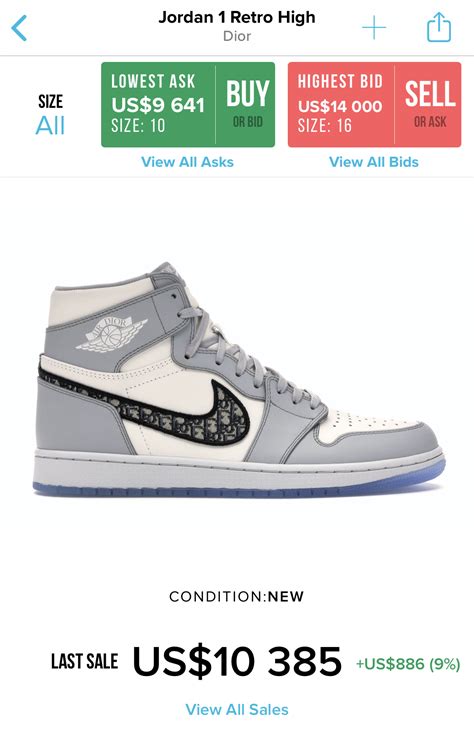Tap the Condition: New label

(237, 596)
